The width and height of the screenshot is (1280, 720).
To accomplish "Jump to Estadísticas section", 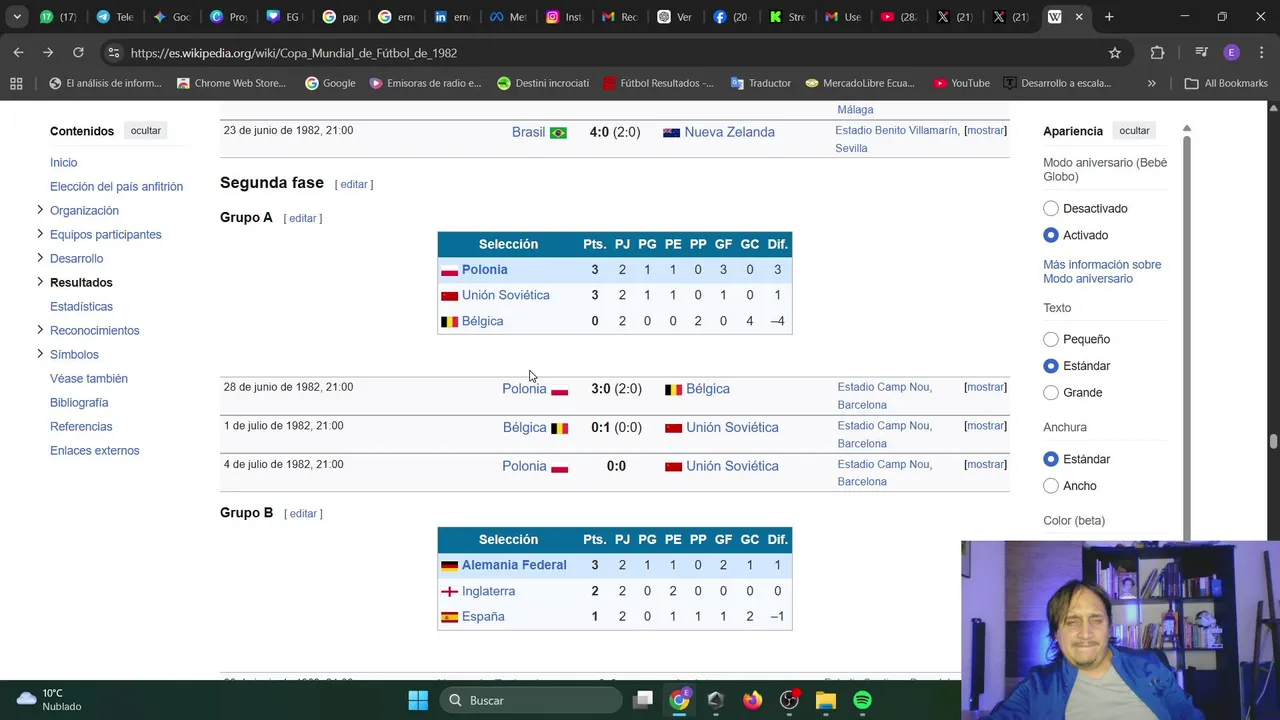I will coord(81,306).
